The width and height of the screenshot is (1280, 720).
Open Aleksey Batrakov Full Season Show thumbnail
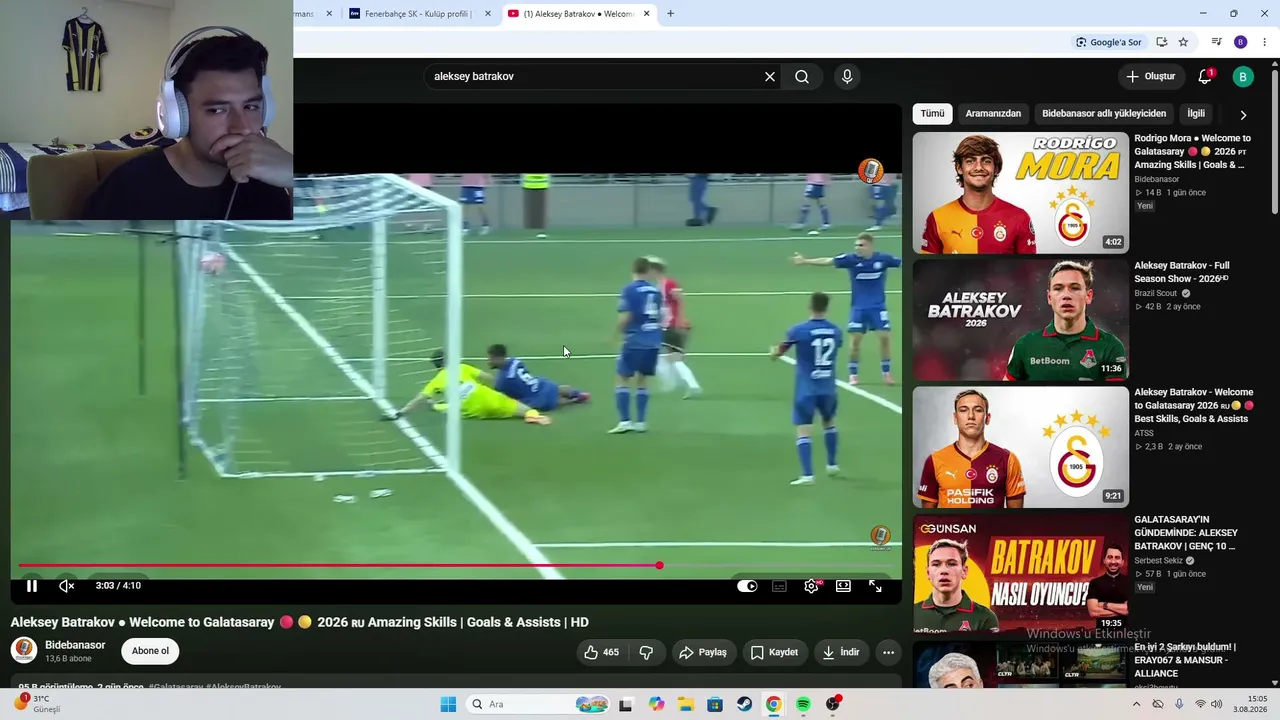click(1020, 320)
